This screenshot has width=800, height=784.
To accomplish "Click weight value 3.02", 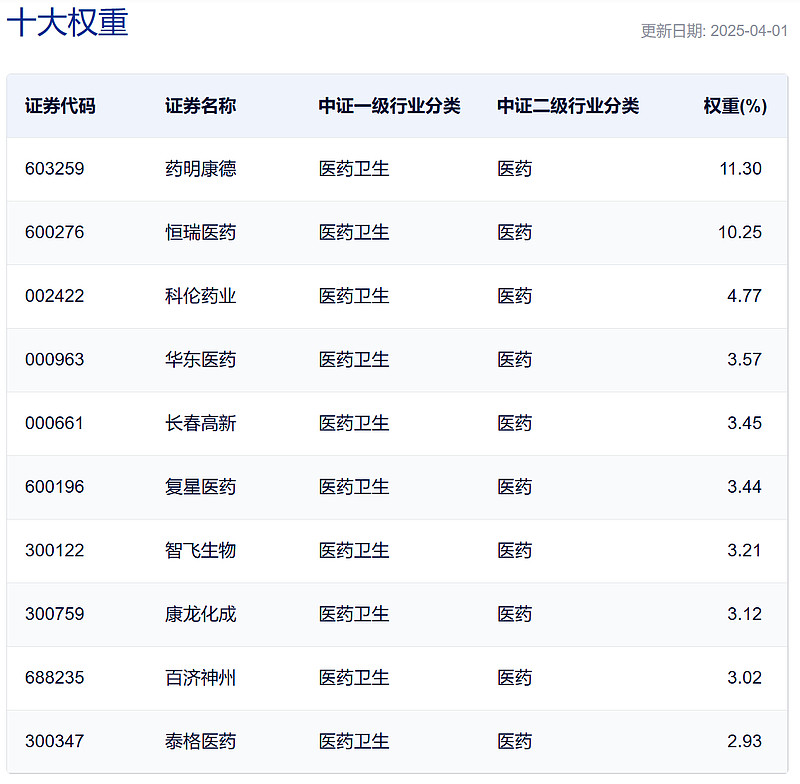I will click(x=744, y=678).
